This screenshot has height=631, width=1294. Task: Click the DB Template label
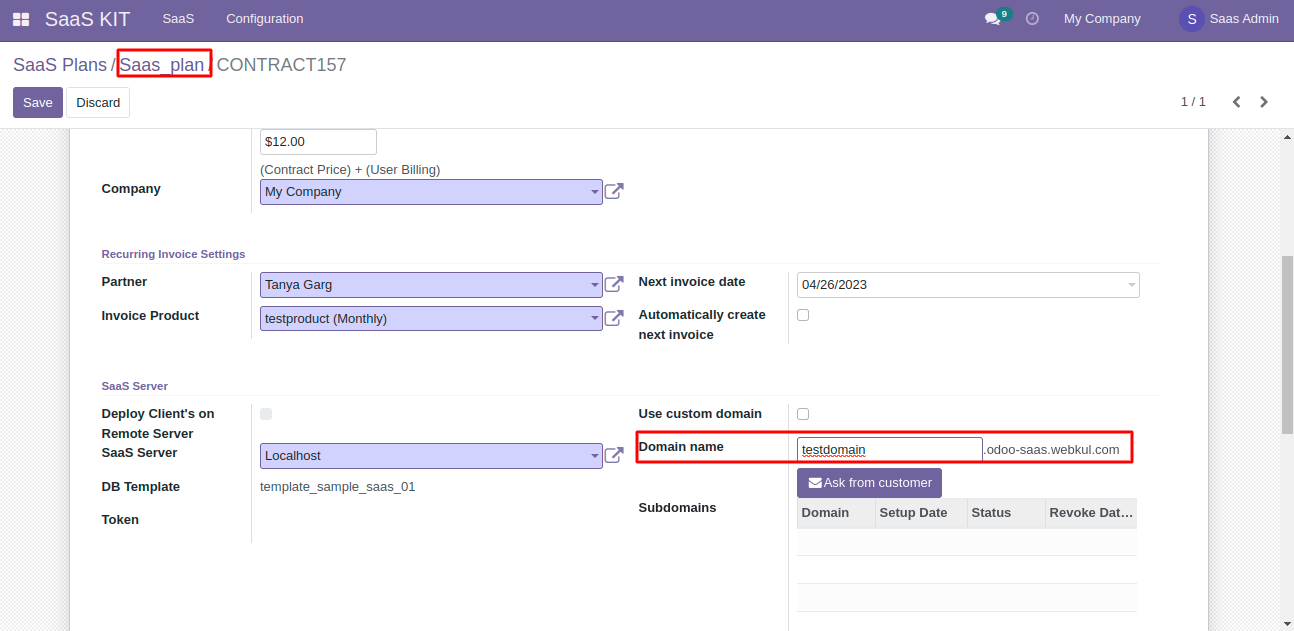pyautogui.click(x=141, y=487)
